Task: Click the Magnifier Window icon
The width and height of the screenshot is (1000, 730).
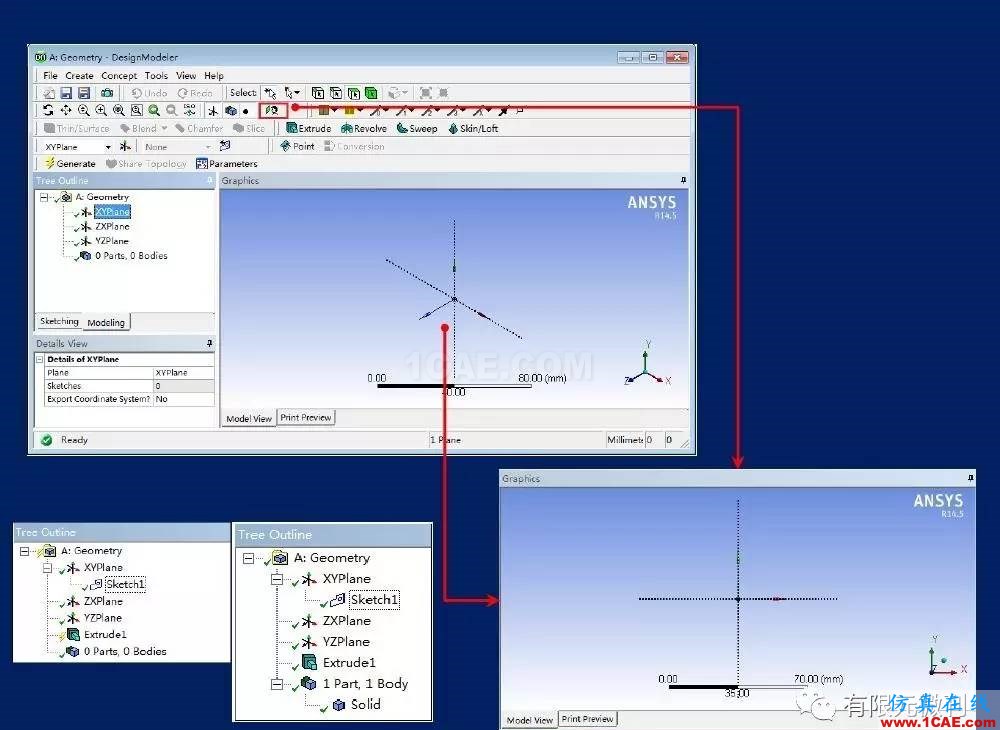Action: point(136,110)
